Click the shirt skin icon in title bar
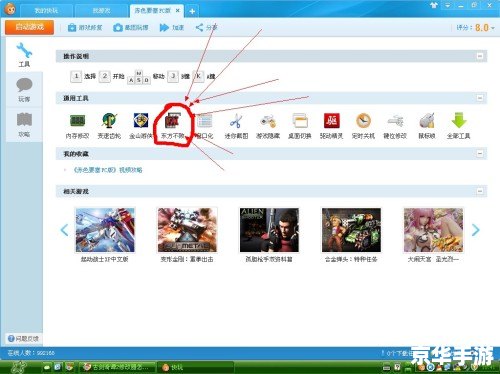This screenshot has height=374, width=500. [434, 5]
